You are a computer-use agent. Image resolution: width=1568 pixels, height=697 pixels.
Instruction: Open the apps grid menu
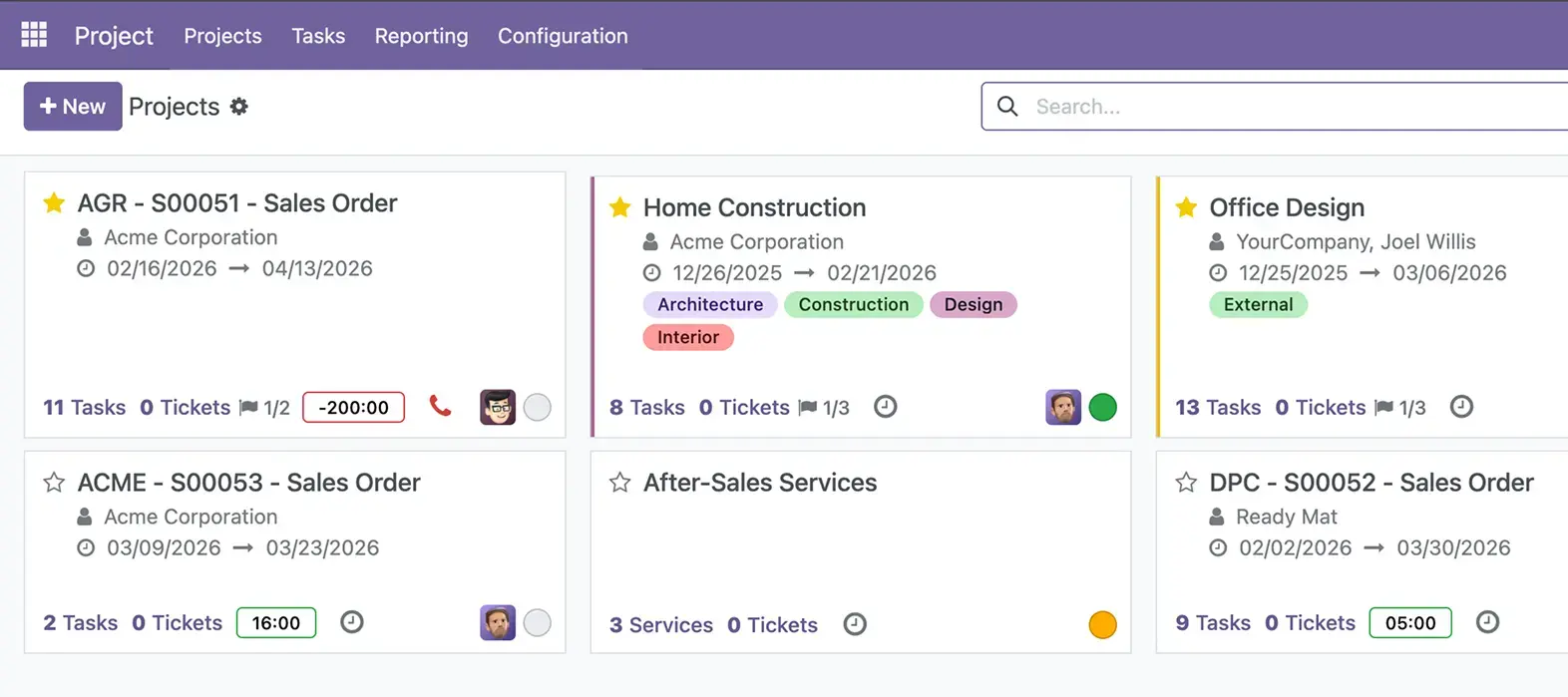[34, 35]
